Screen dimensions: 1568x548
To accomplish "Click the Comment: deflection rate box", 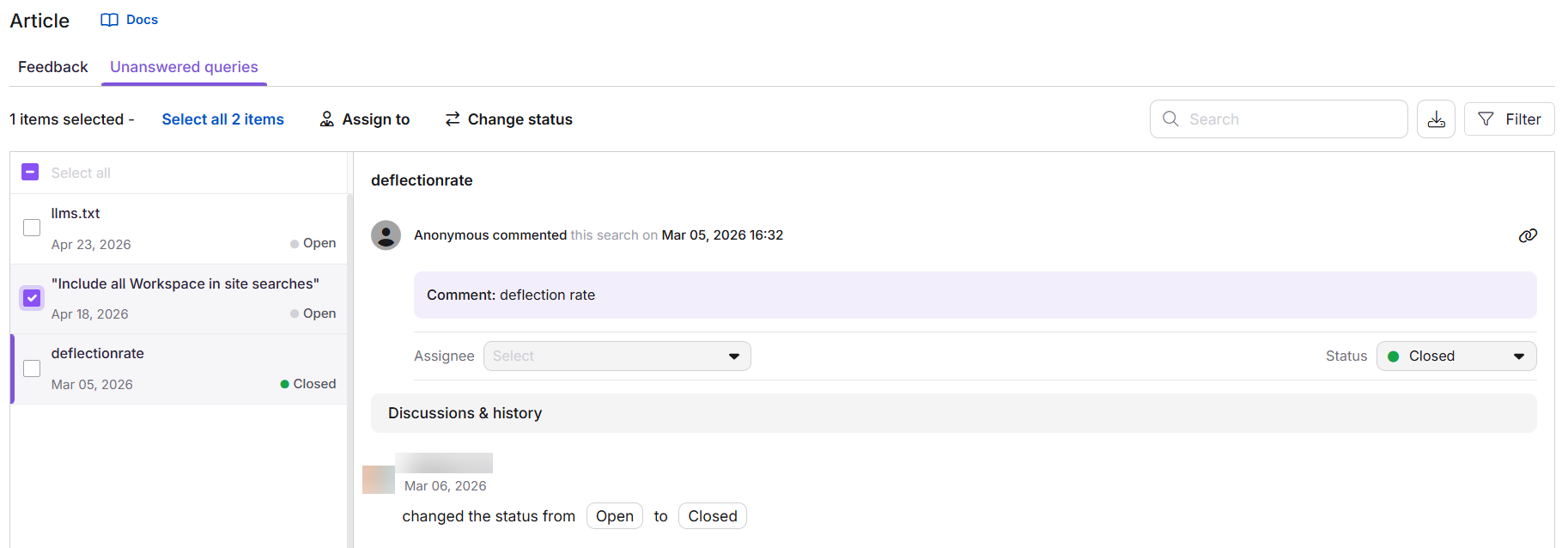I will tap(975, 295).
